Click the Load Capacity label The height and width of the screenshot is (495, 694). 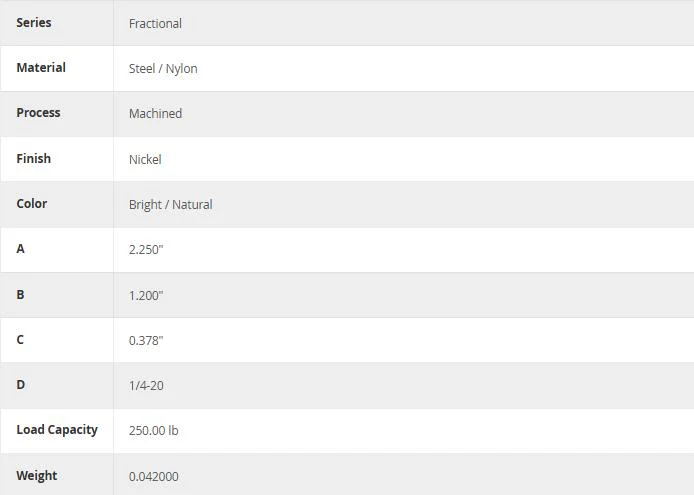click(x=57, y=430)
